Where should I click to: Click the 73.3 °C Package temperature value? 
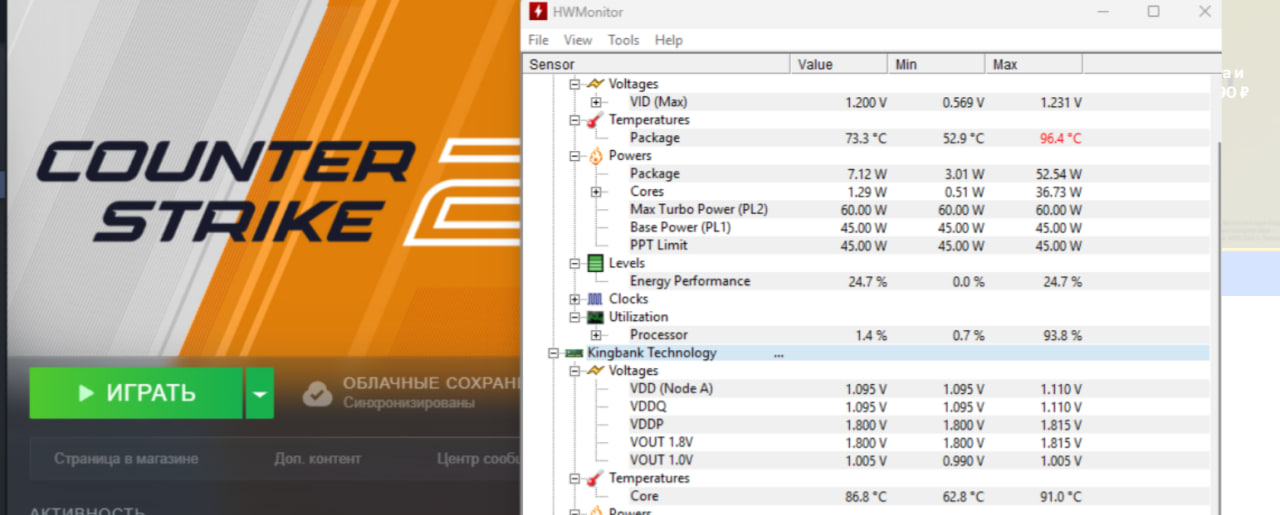pyautogui.click(x=866, y=138)
